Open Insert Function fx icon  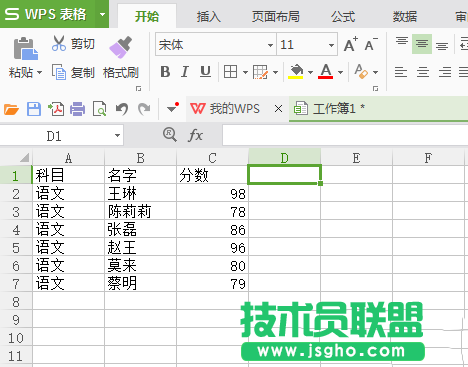[195, 135]
